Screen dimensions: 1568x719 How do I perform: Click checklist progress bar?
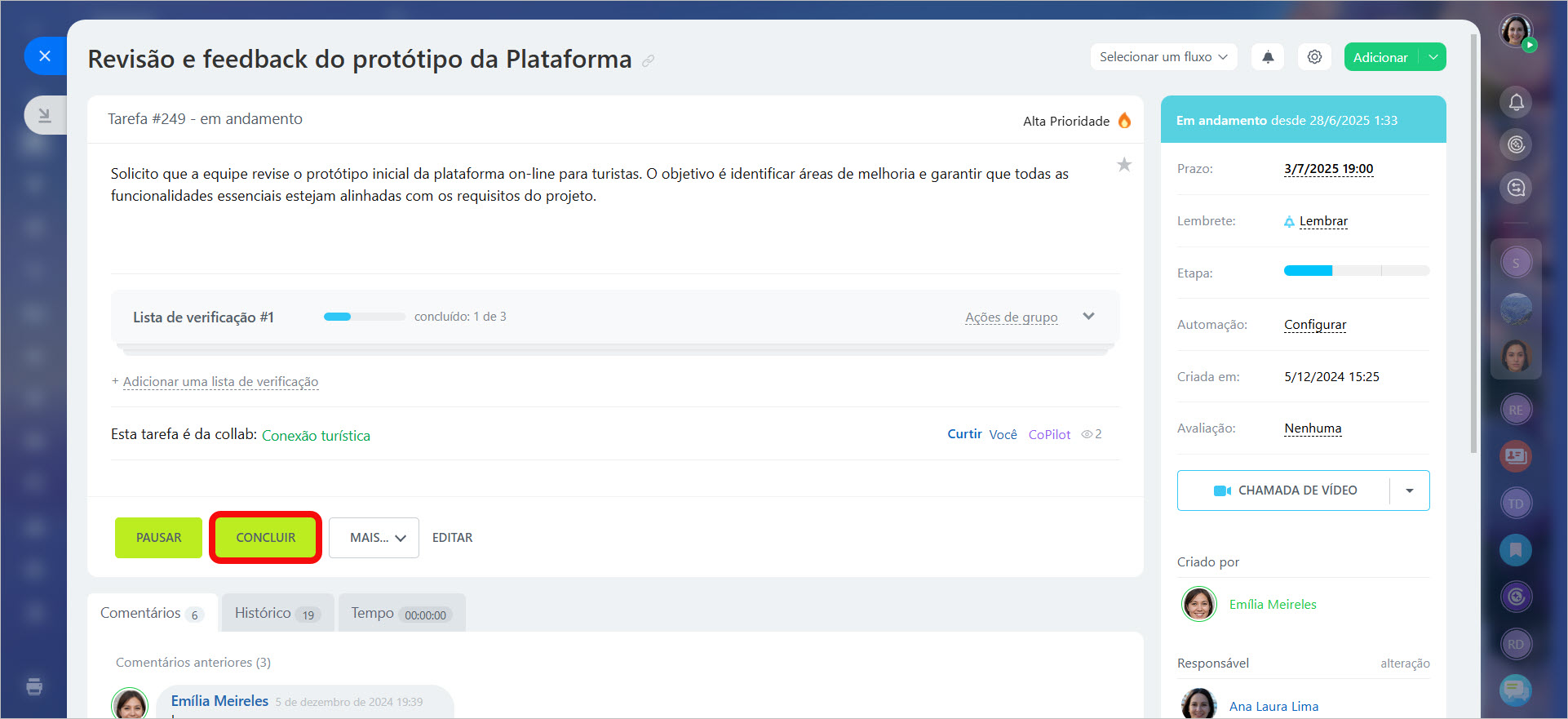(364, 317)
